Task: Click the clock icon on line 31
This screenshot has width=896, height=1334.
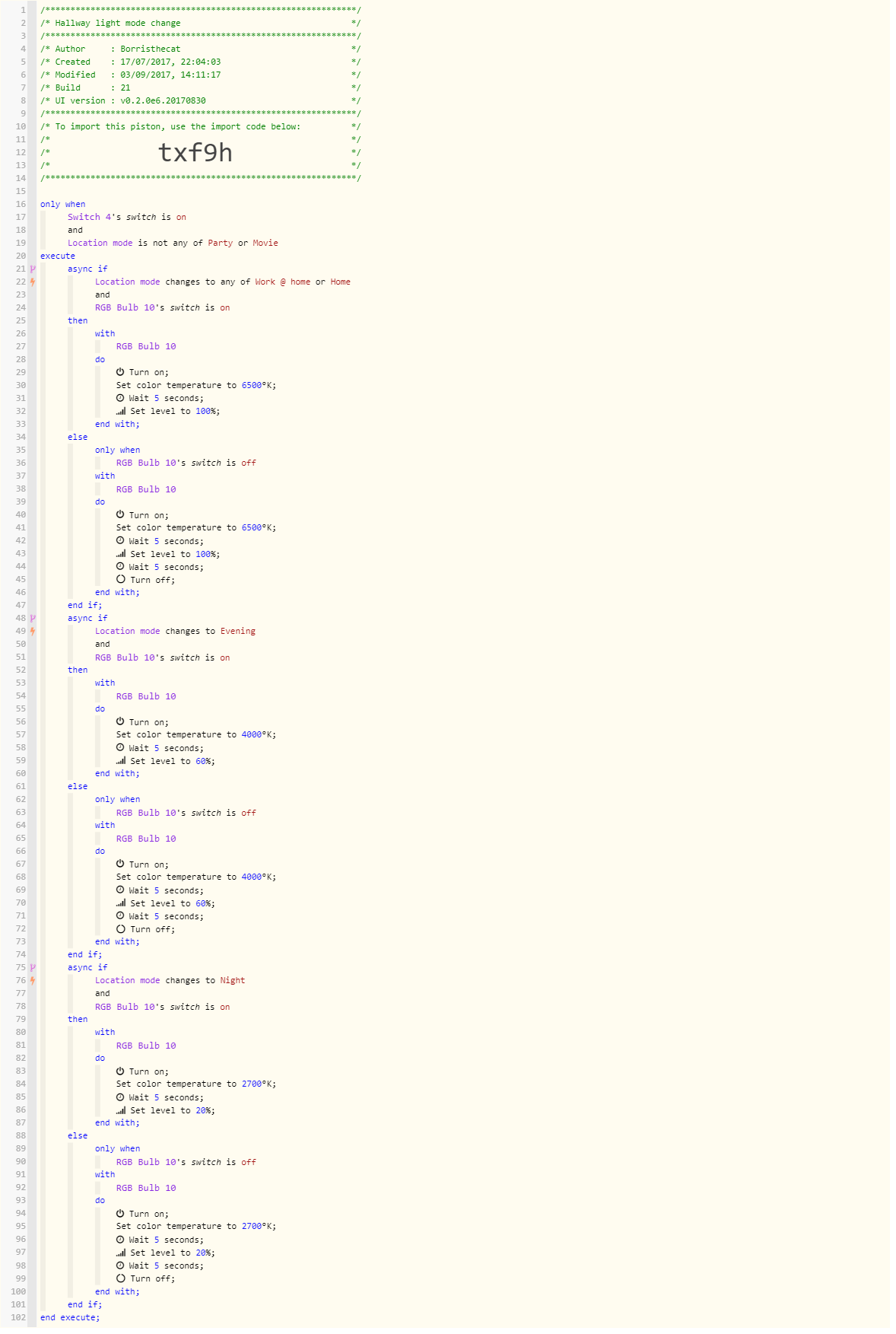Action: [120, 398]
